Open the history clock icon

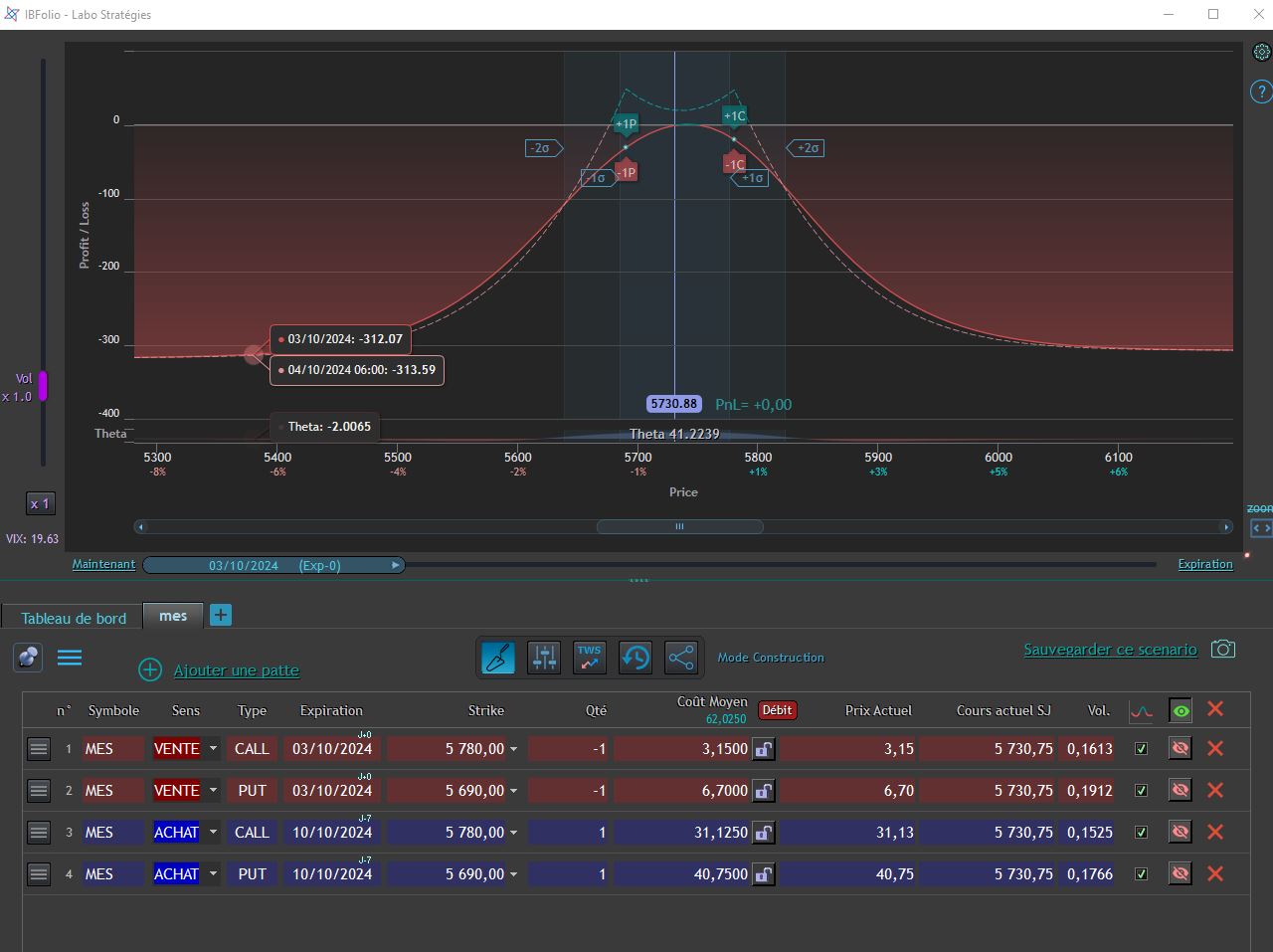point(636,658)
